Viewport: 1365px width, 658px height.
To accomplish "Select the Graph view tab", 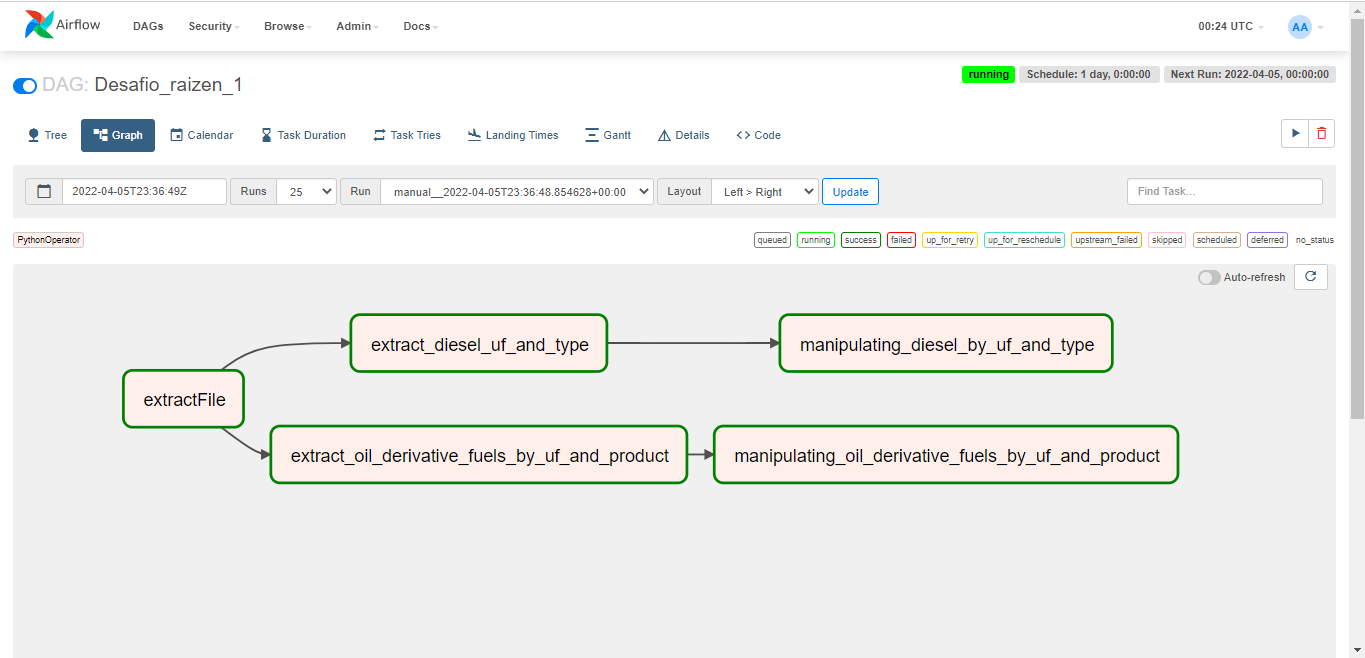I will [118, 135].
